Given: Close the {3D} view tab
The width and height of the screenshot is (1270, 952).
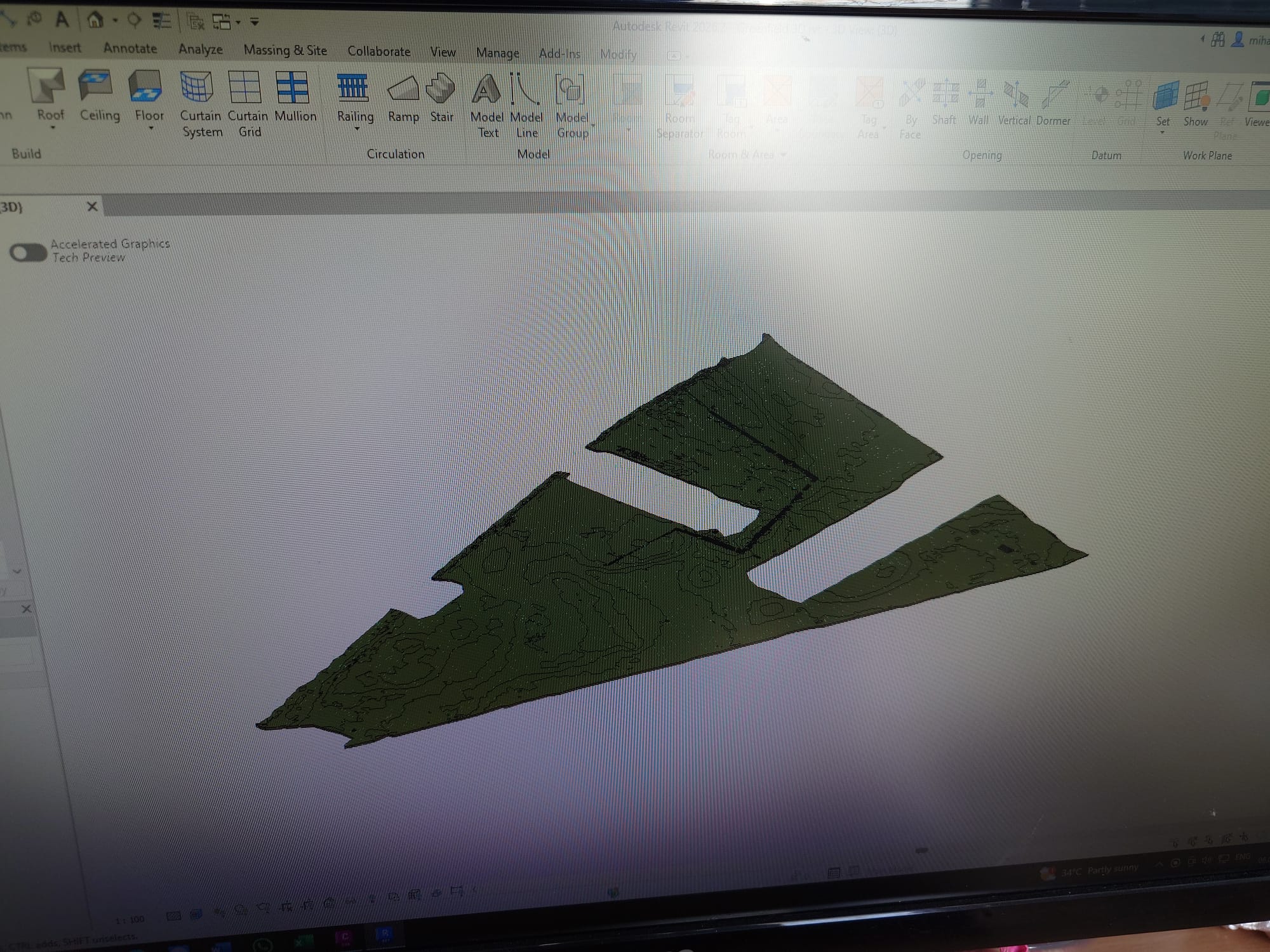Looking at the screenshot, I should click(x=92, y=206).
